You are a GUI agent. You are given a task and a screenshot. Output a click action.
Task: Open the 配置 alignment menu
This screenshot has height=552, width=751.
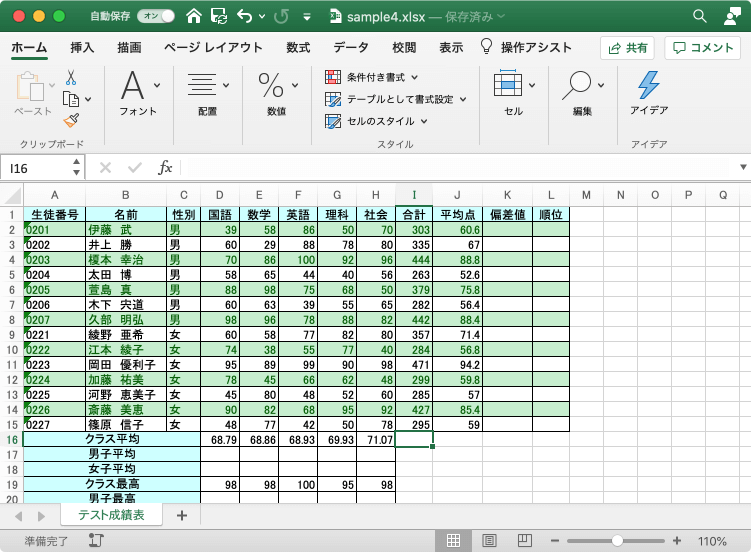point(207,93)
